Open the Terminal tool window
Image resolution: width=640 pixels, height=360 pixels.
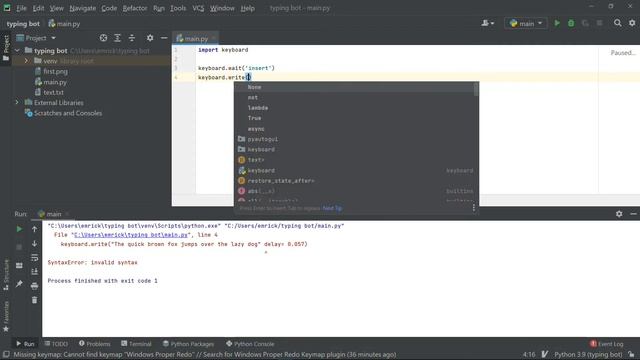136,344
